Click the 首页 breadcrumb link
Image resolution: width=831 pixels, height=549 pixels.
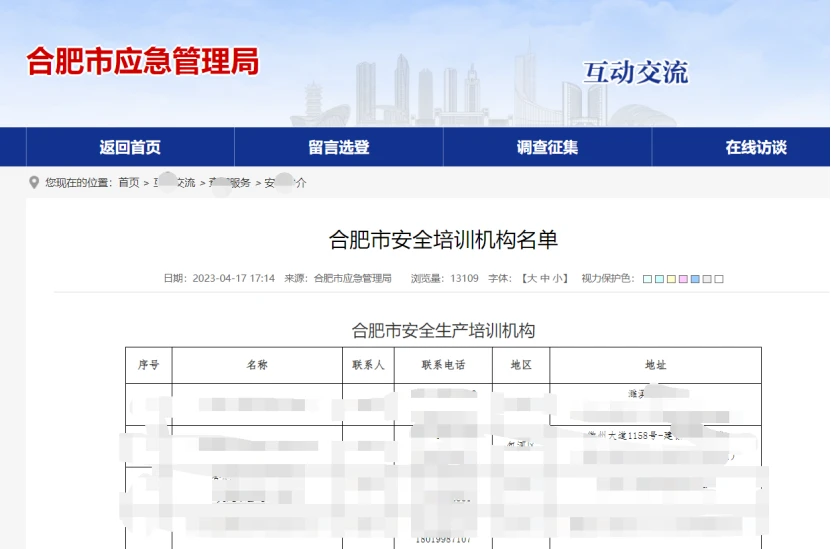(129, 183)
